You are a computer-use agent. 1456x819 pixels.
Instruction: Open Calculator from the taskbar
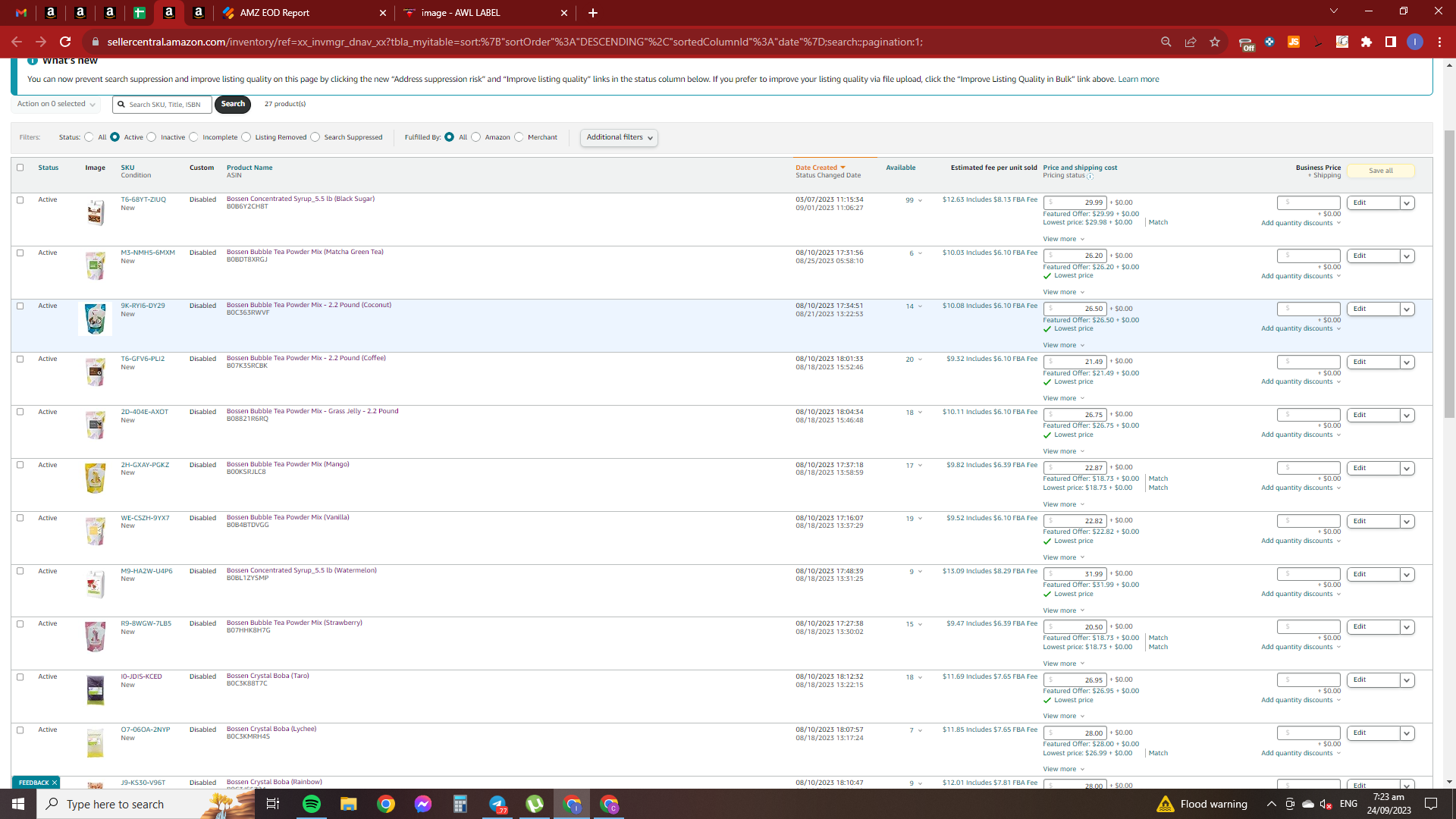tap(460, 804)
